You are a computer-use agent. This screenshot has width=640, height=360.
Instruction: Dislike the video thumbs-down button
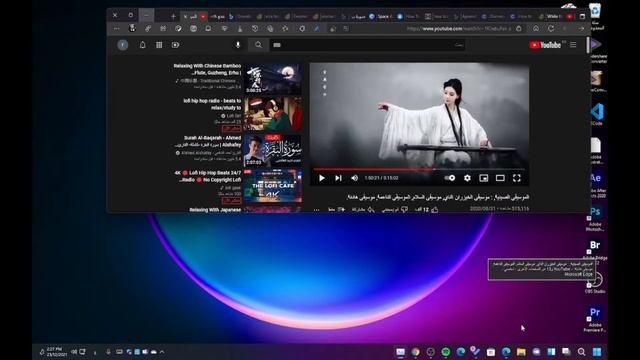click(x=404, y=209)
